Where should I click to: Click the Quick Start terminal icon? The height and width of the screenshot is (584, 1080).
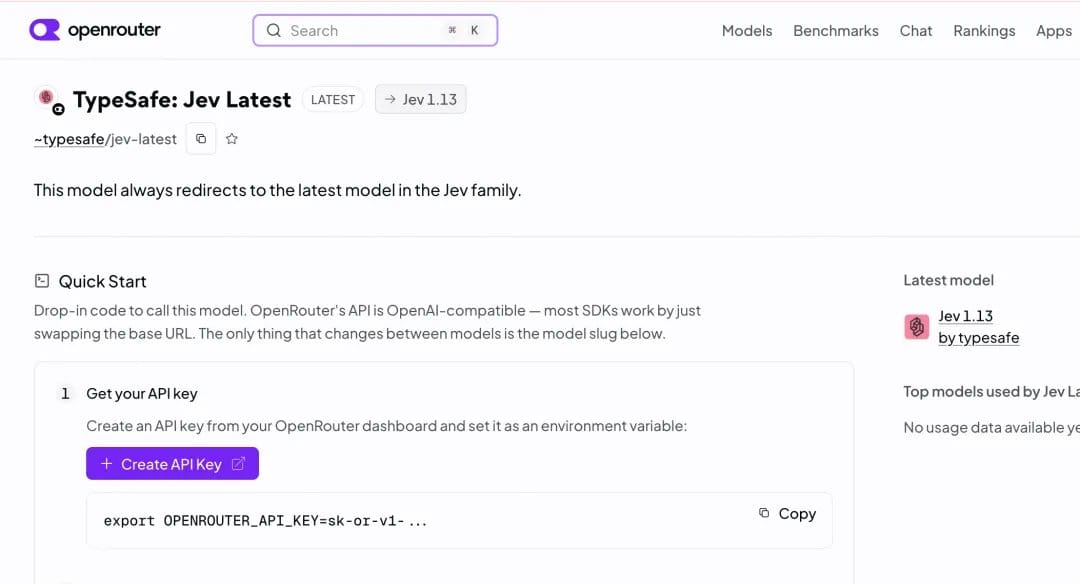pyautogui.click(x=42, y=280)
